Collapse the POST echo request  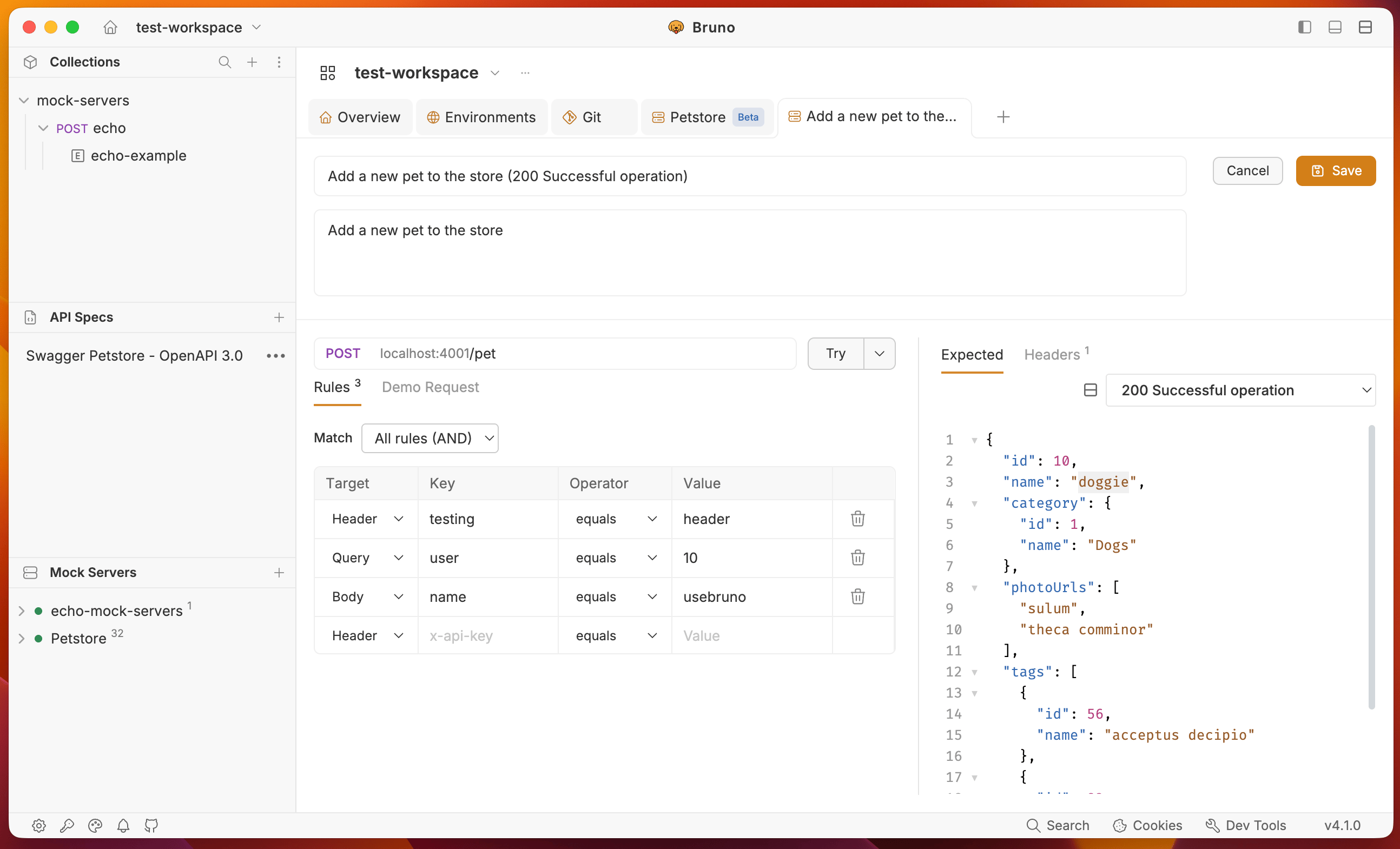coord(43,128)
